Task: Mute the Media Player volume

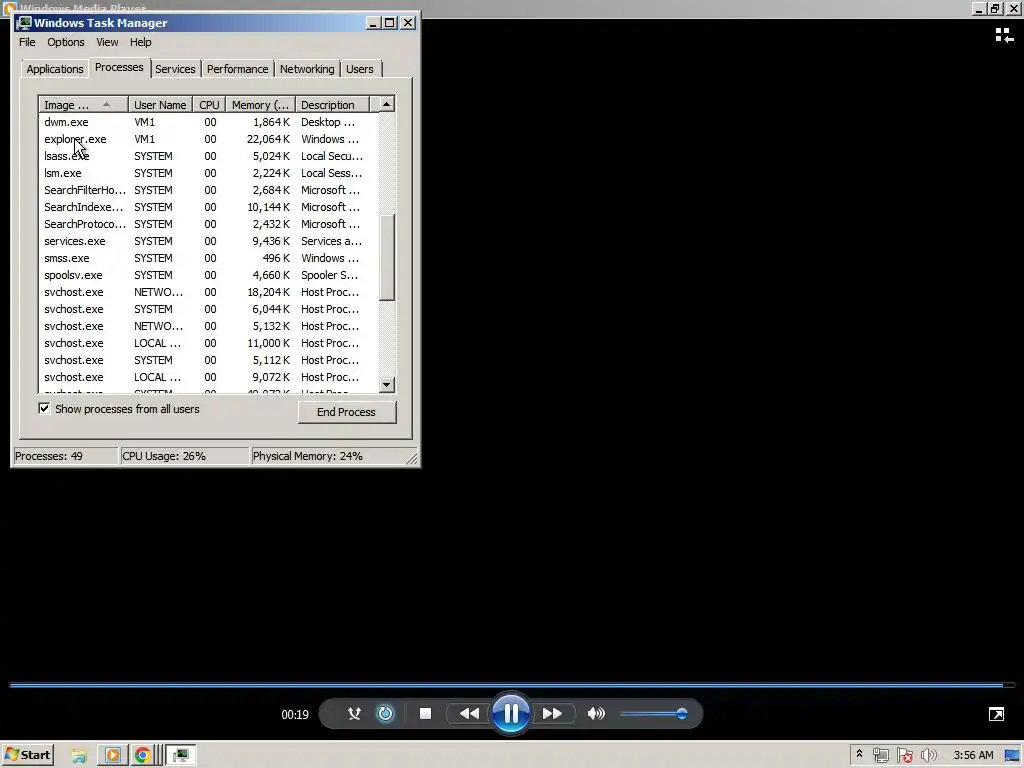Action: (596, 713)
